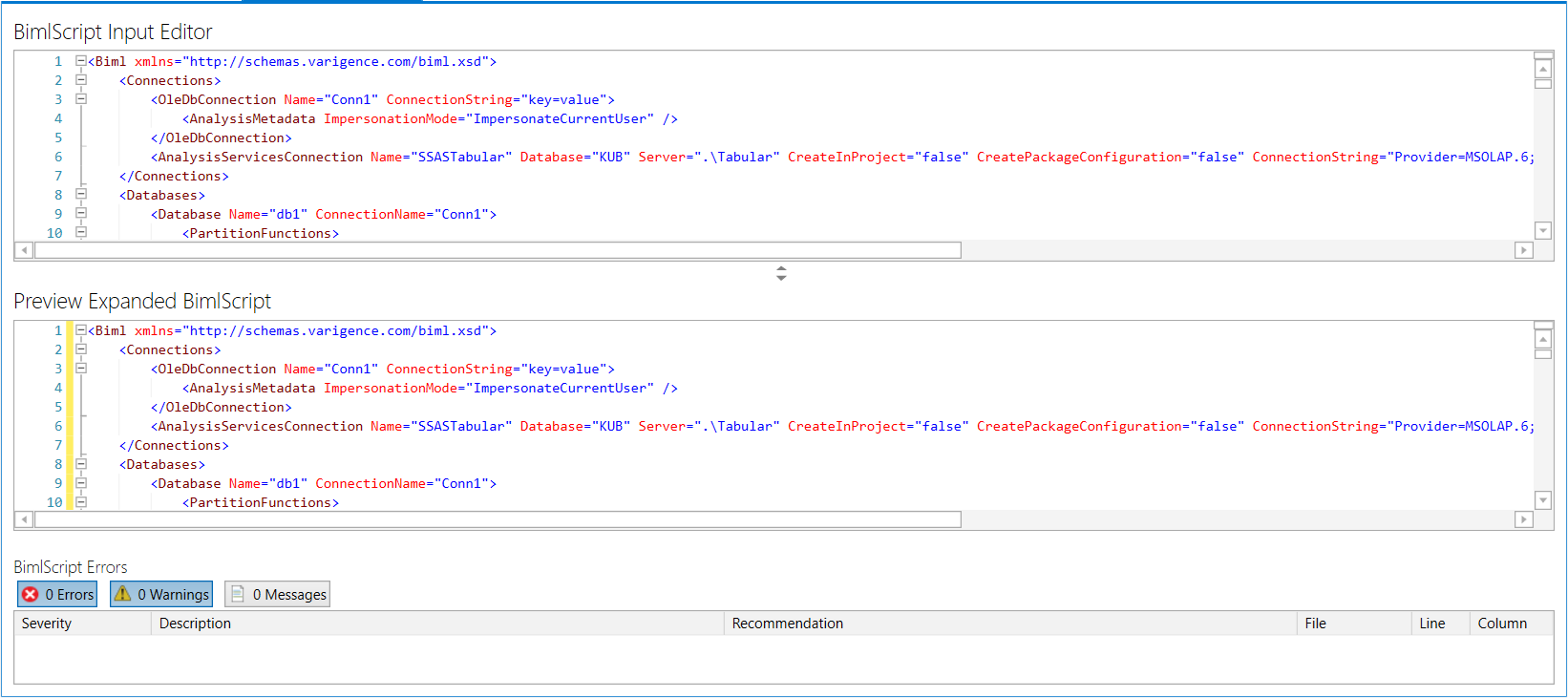Viewport: 1568px width, 698px height.
Task: Click the Input Editor scroll-left arrow
Action: [x=24, y=250]
